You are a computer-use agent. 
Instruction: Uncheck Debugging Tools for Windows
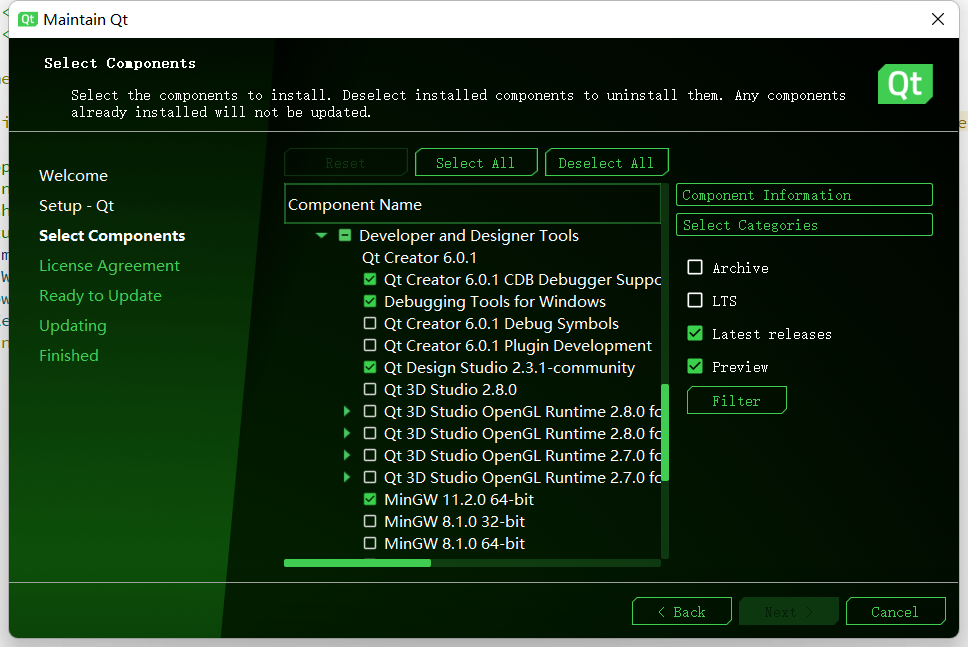click(x=370, y=301)
